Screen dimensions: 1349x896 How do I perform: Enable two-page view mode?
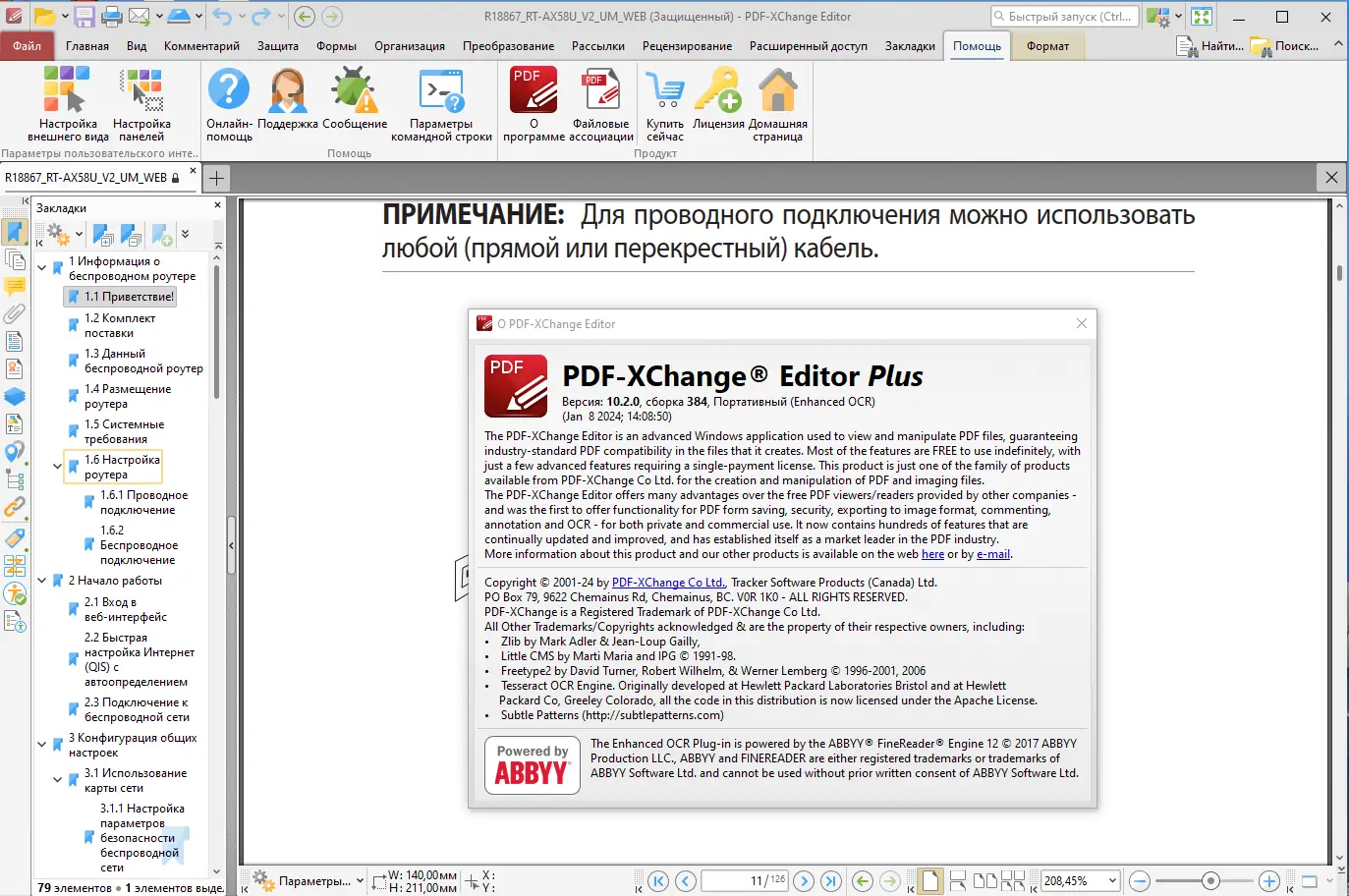coord(984,880)
